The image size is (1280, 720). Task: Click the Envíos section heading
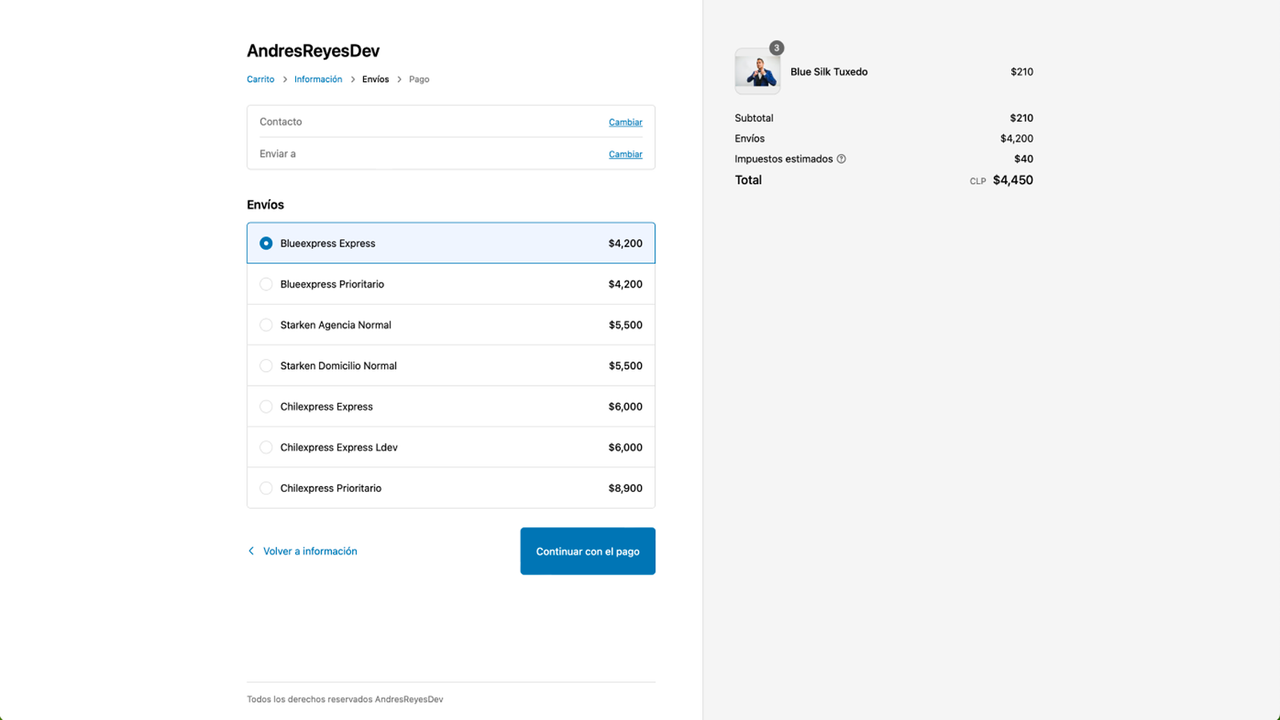coord(266,205)
